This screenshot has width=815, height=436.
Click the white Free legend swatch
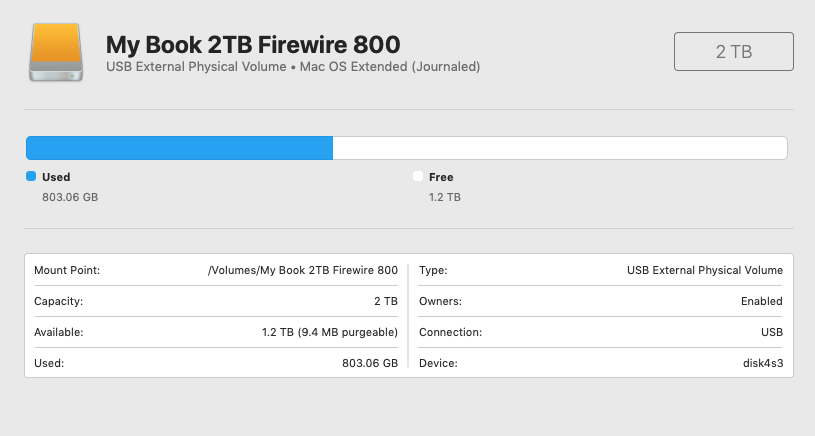click(x=418, y=177)
